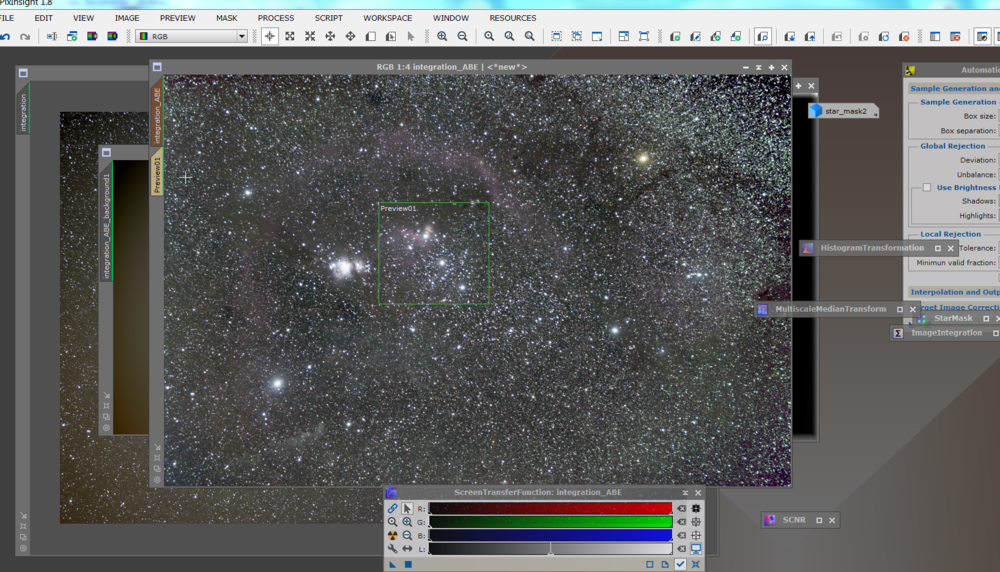Click STF zoom-in magnifier next to G channel

tap(407, 522)
